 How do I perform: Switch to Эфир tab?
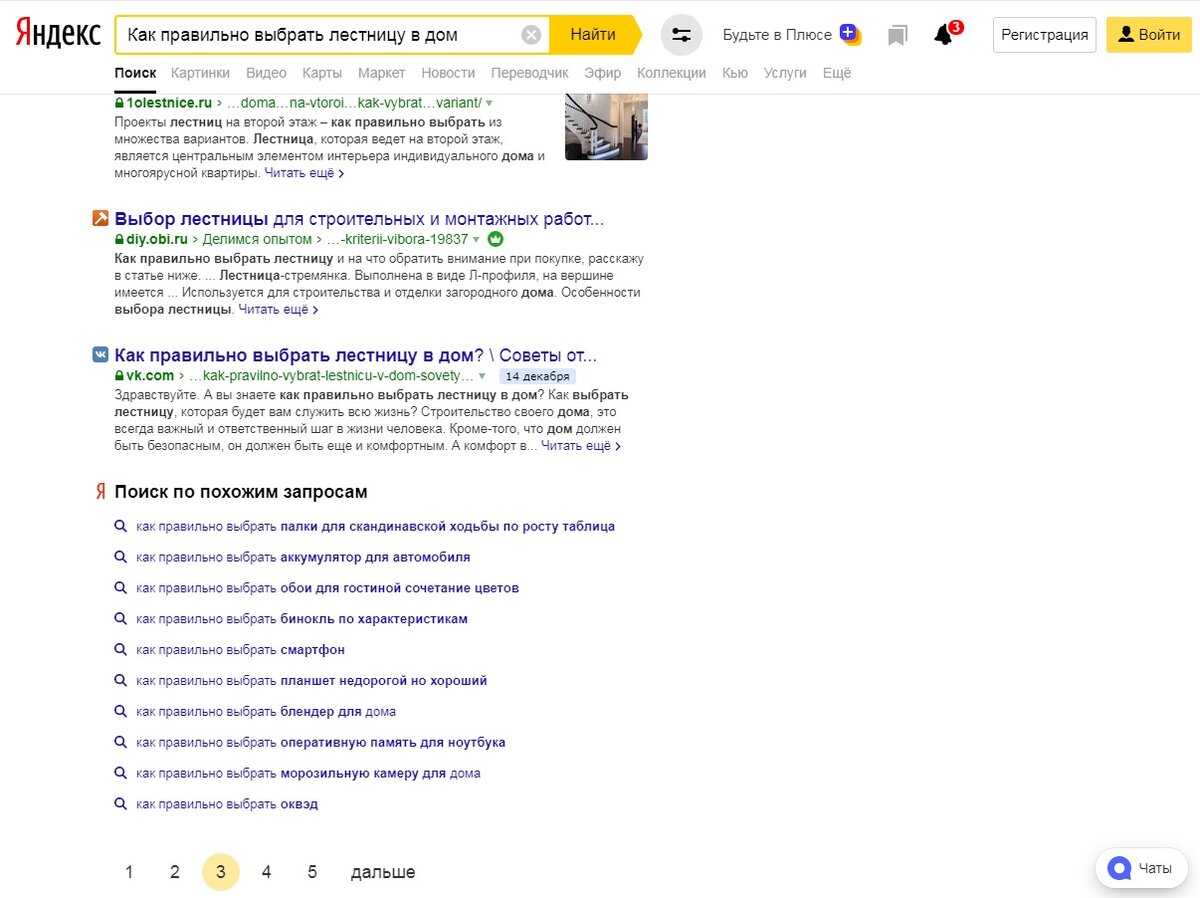(x=603, y=73)
